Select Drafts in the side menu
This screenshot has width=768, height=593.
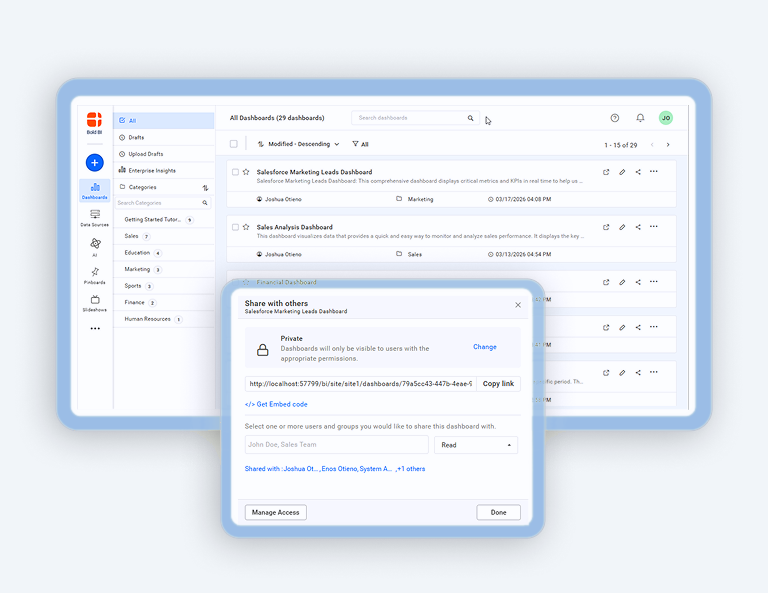164,138
